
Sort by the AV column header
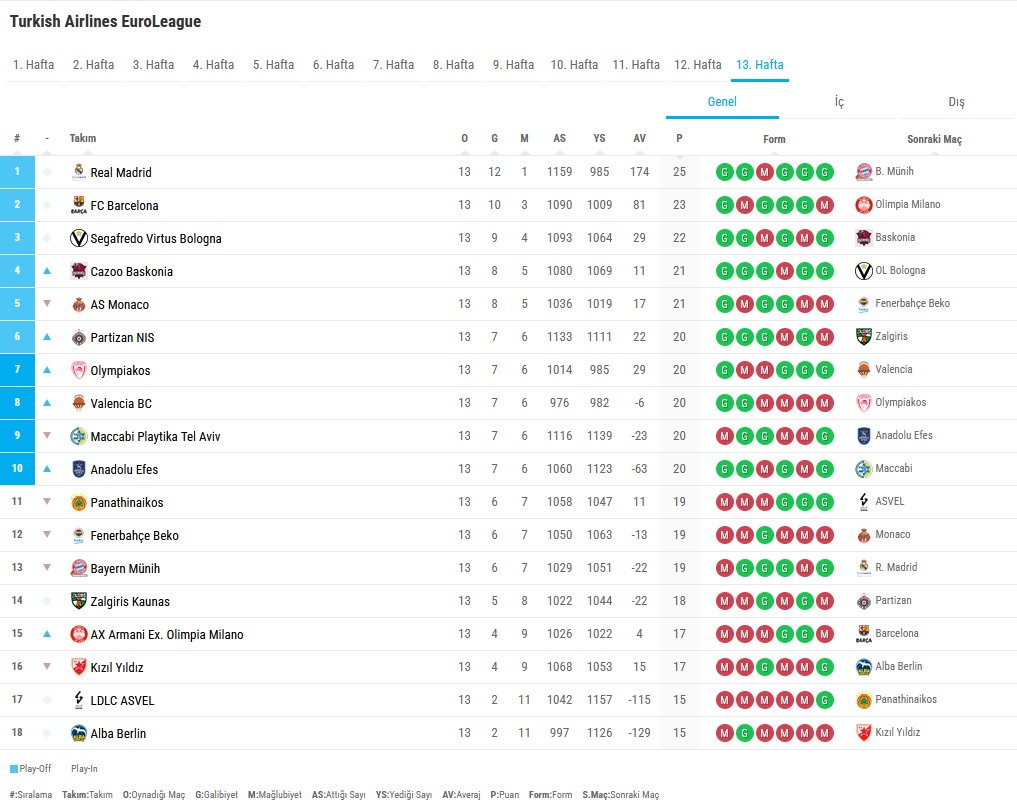(x=640, y=138)
